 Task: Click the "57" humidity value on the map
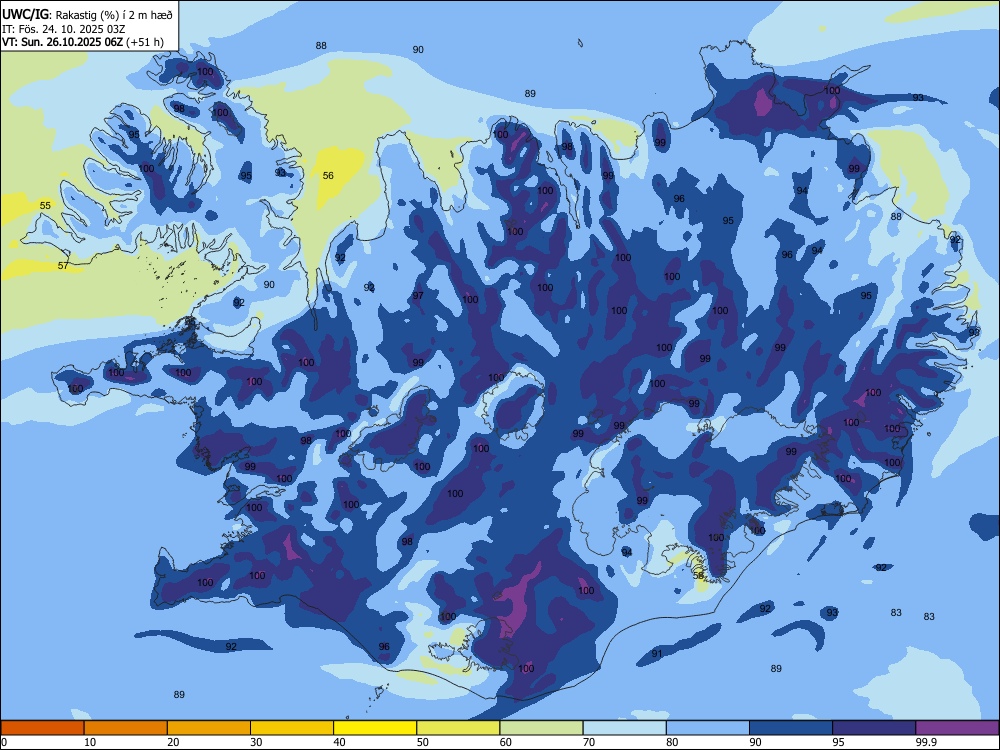pos(62,265)
